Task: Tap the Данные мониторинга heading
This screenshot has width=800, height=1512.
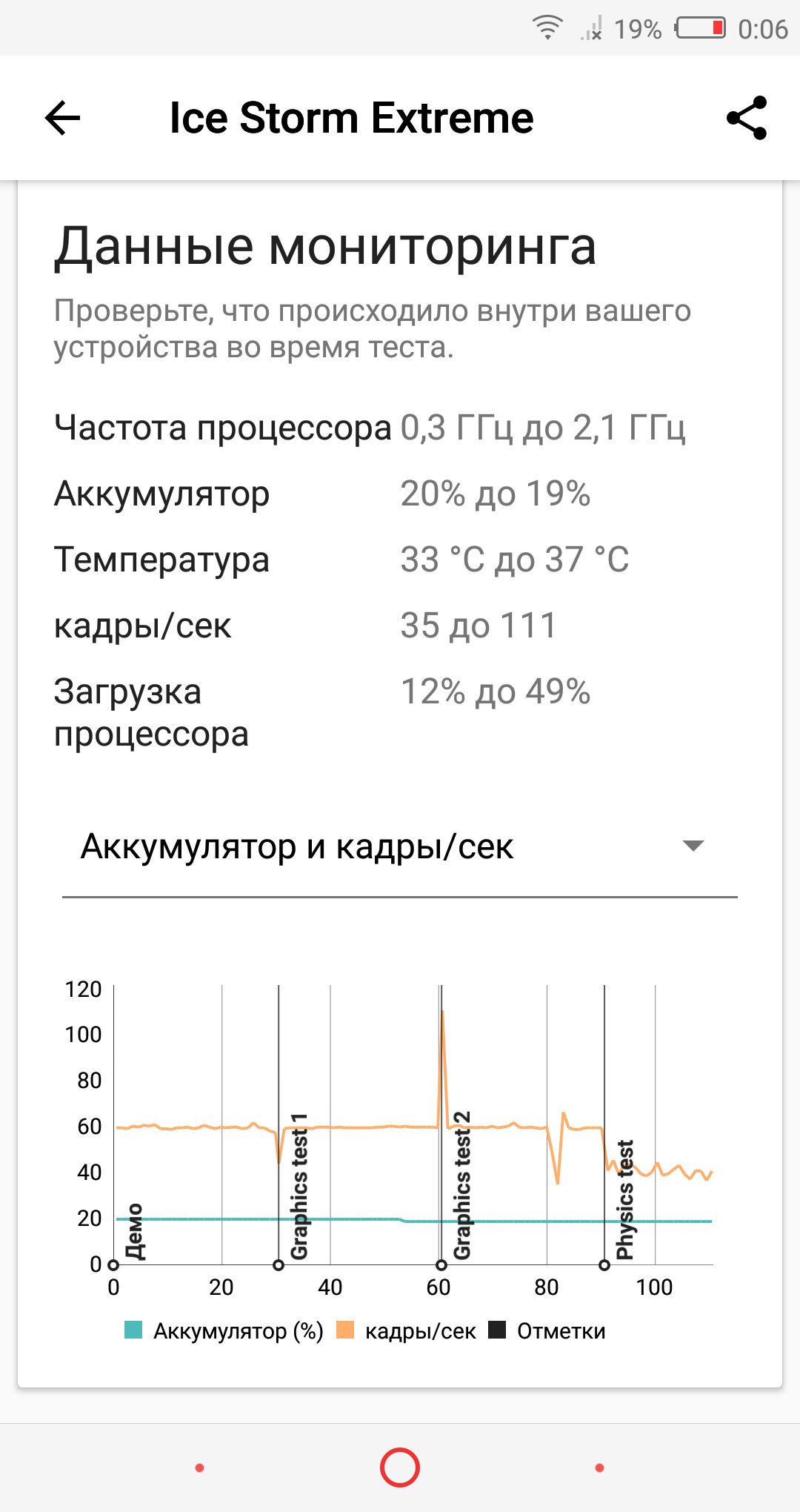Action: pyautogui.click(x=325, y=248)
